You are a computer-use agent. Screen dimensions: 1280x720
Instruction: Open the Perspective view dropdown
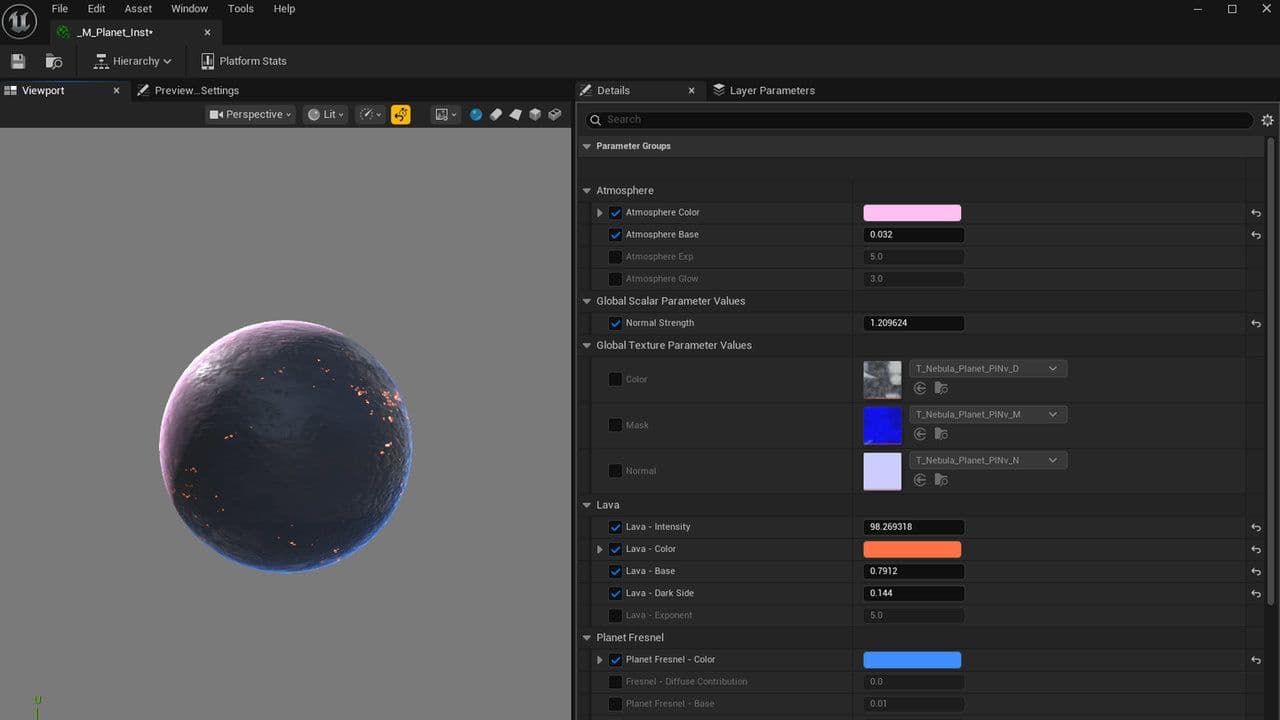(x=251, y=115)
